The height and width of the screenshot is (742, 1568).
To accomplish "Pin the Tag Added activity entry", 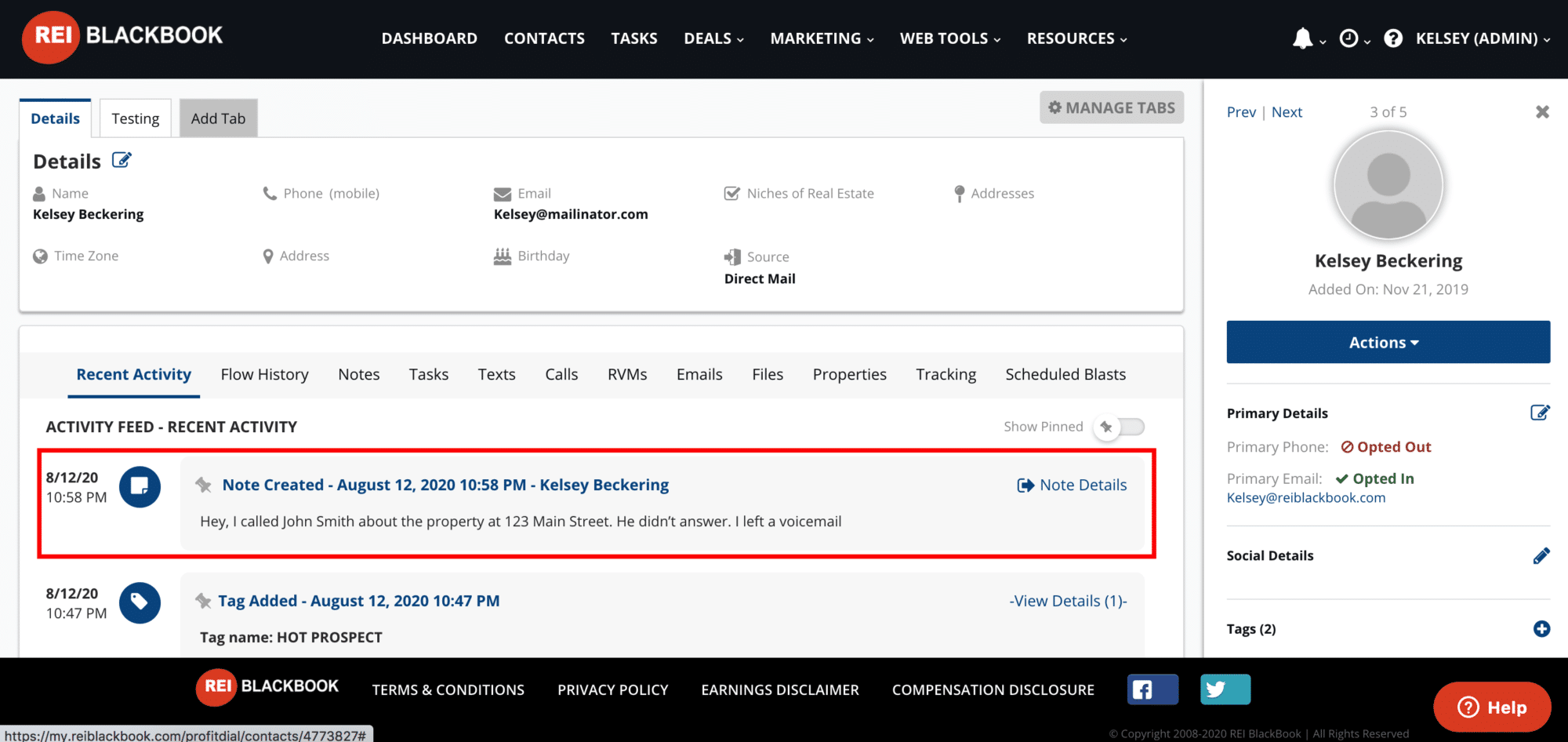I will [x=203, y=601].
